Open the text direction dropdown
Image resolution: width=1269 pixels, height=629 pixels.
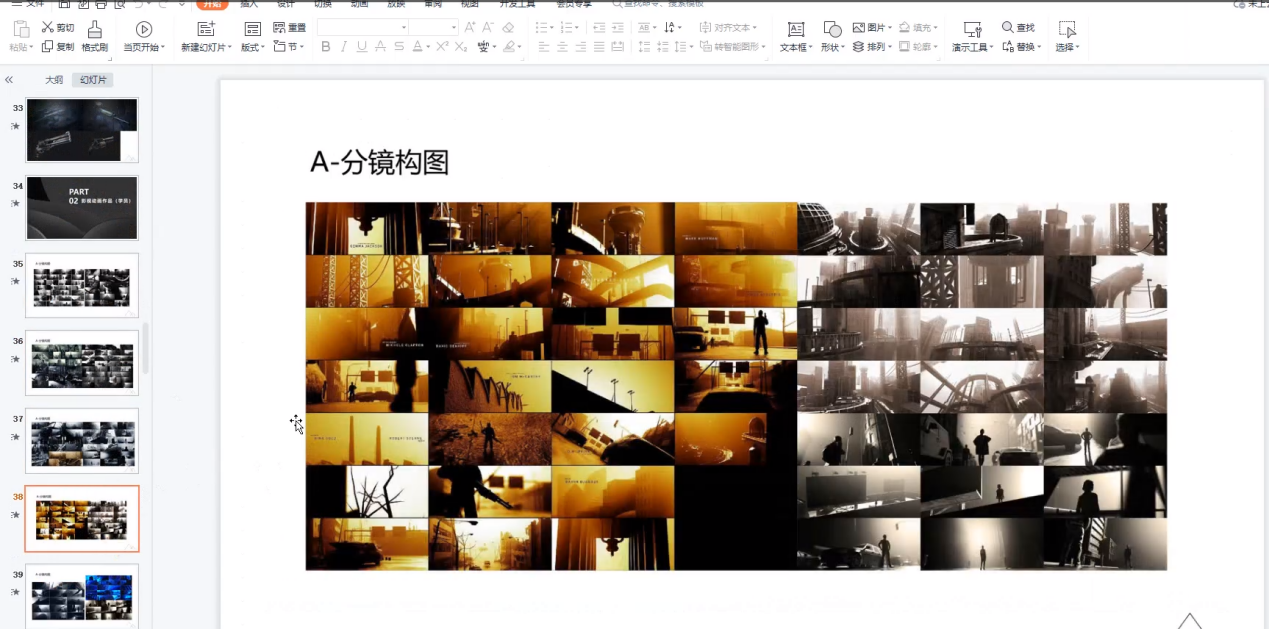(673, 28)
